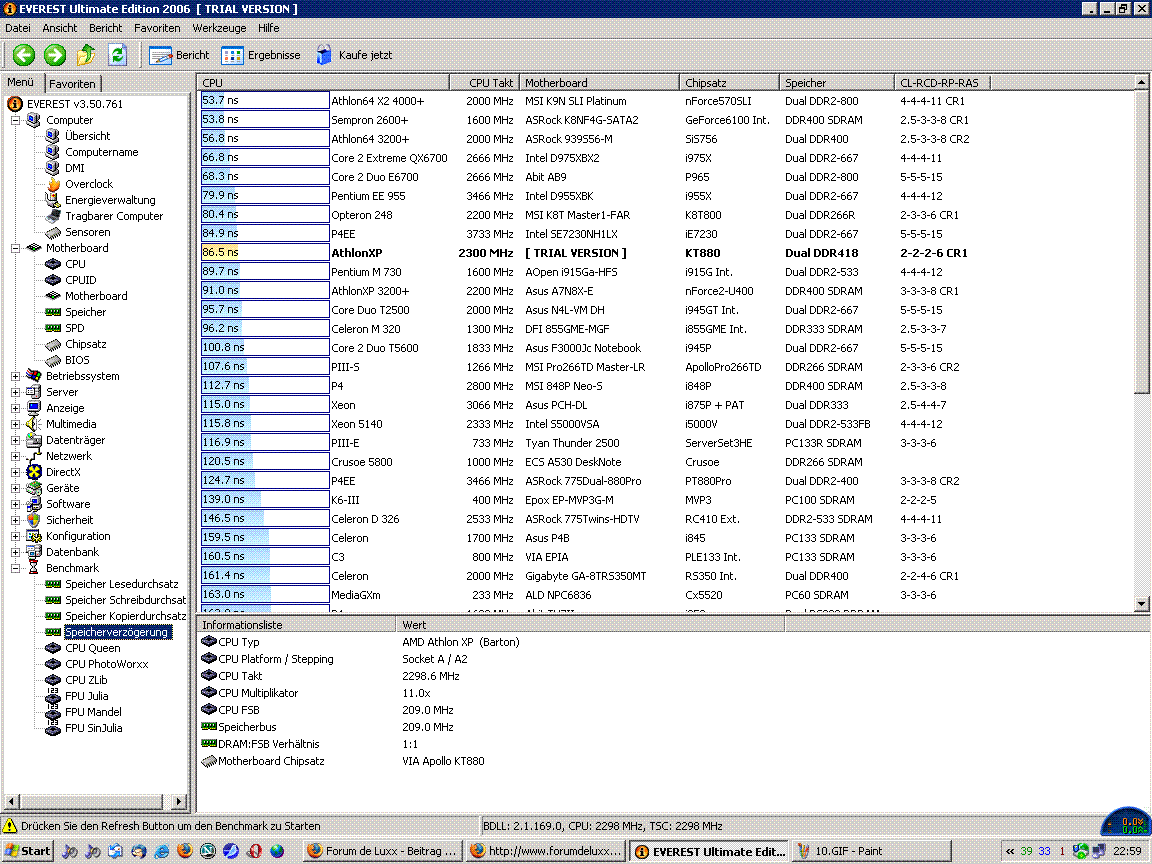
Task: Click the green forward arrow toolbar icon
Action: click(54, 55)
